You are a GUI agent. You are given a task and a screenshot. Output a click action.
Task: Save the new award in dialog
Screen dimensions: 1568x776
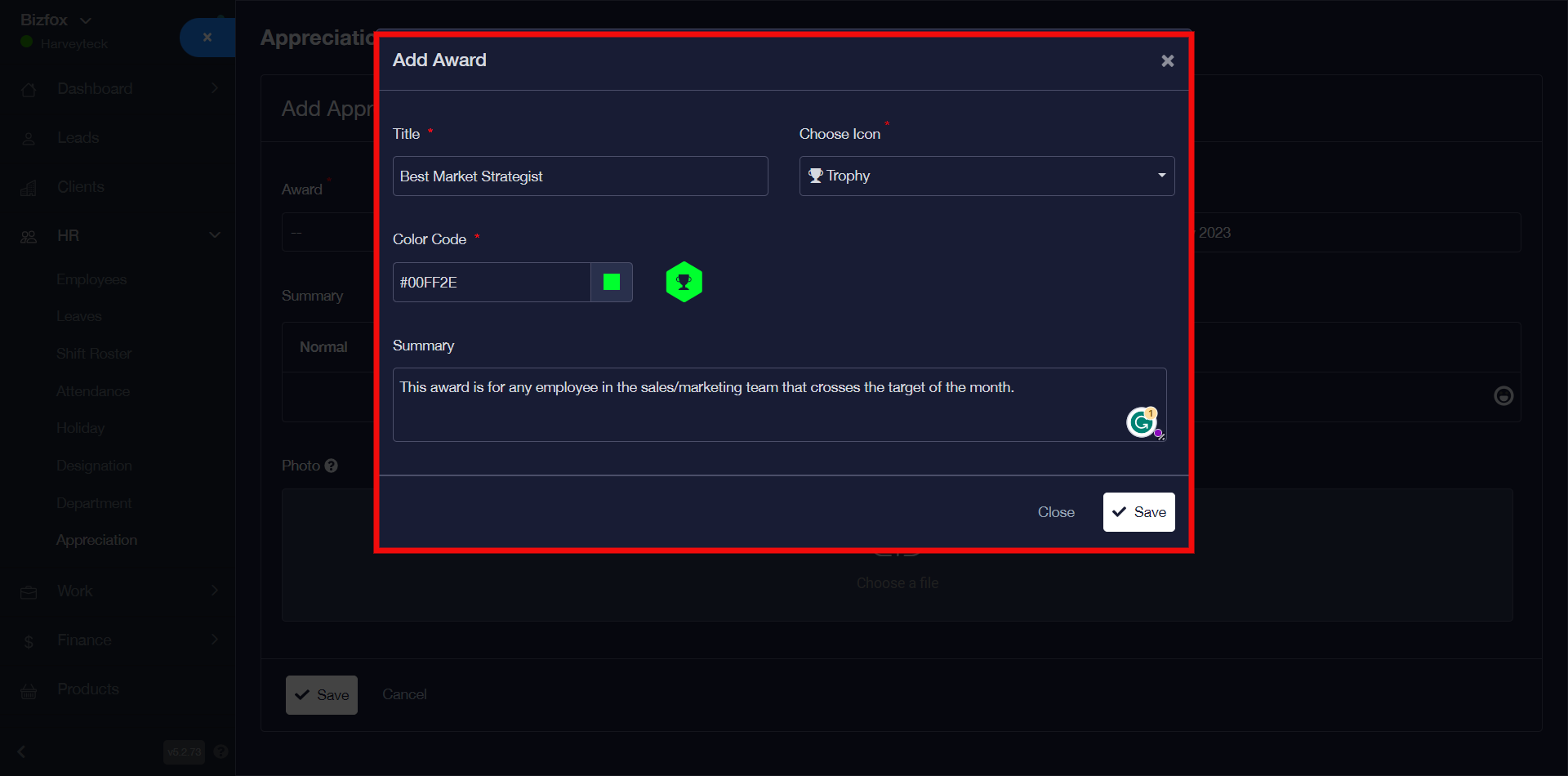pos(1138,512)
